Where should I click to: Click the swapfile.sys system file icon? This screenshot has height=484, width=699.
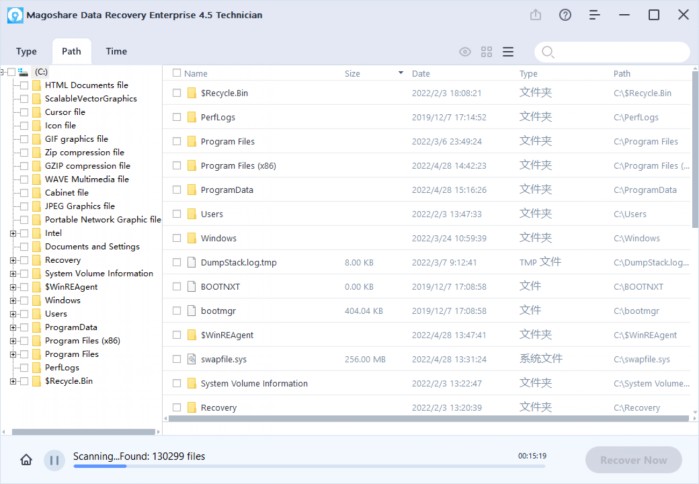pos(191,359)
